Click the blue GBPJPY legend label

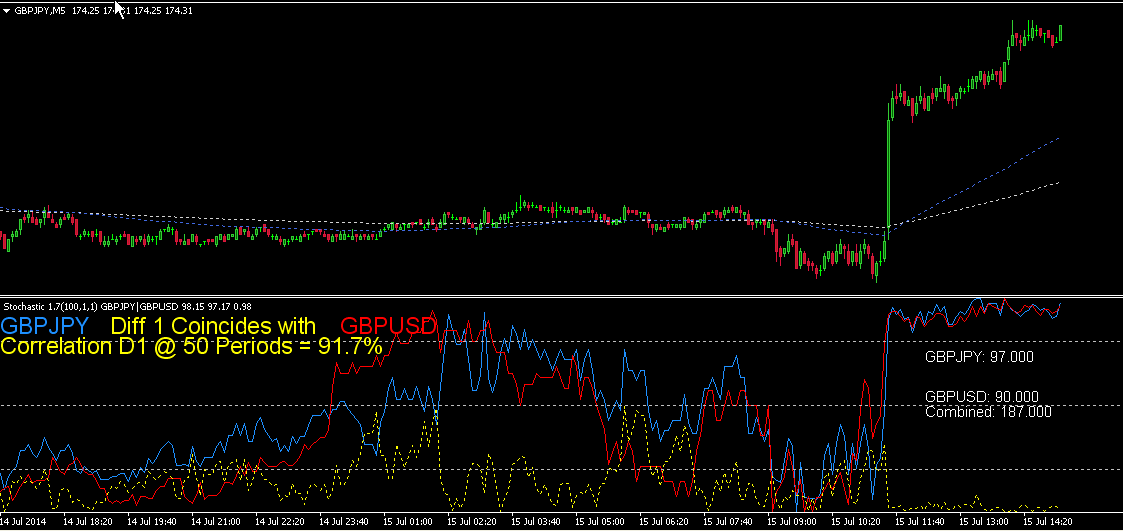click(45, 327)
